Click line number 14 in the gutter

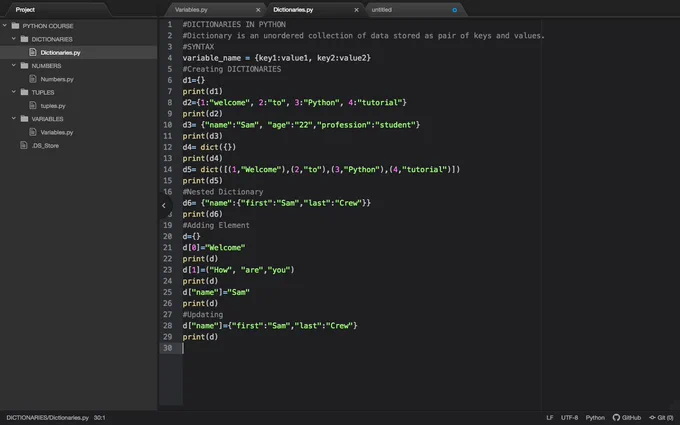pos(167,170)
